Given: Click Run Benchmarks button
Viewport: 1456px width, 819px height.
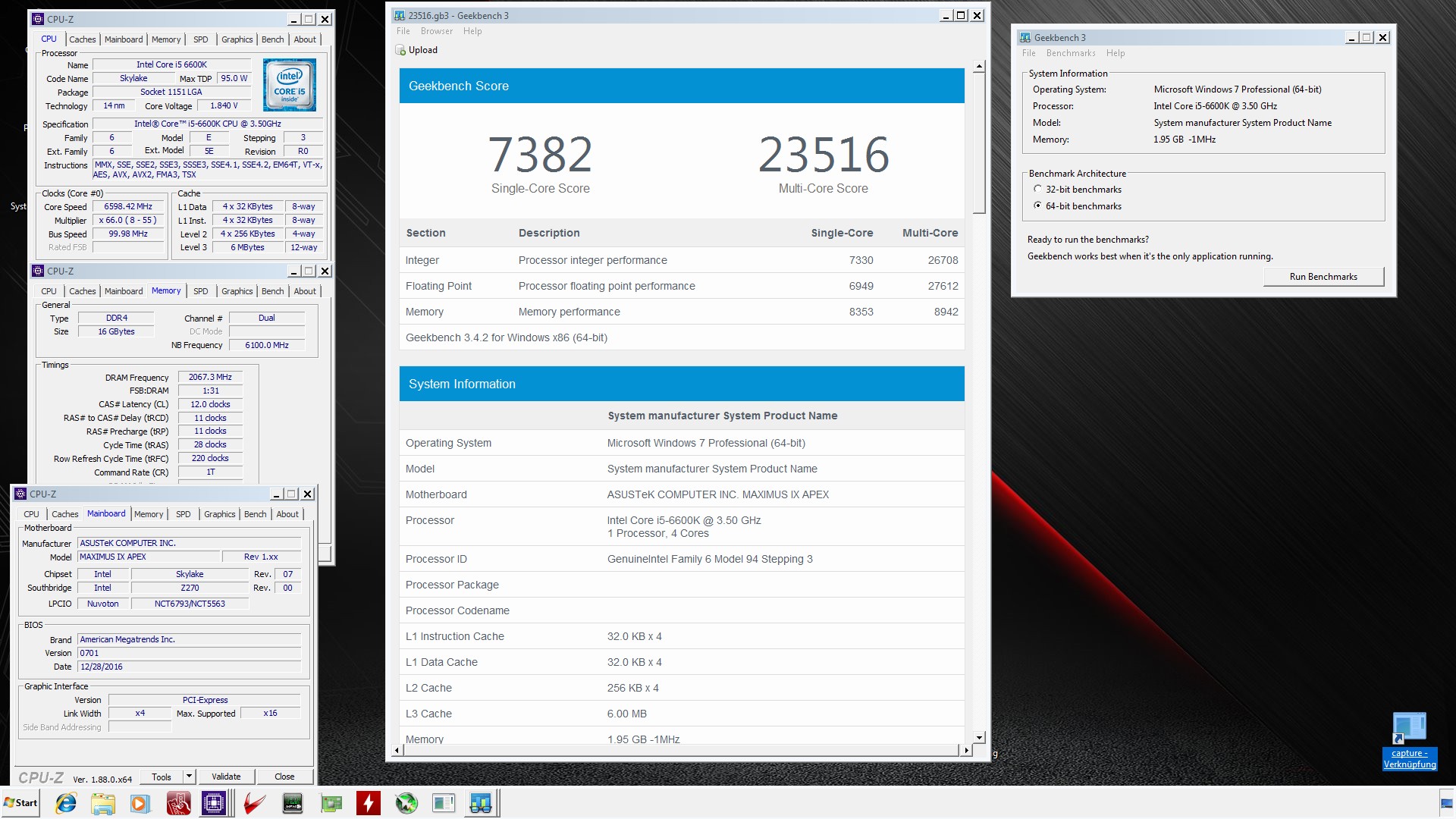Looking at the screenshot, I should pos(1323,277).
